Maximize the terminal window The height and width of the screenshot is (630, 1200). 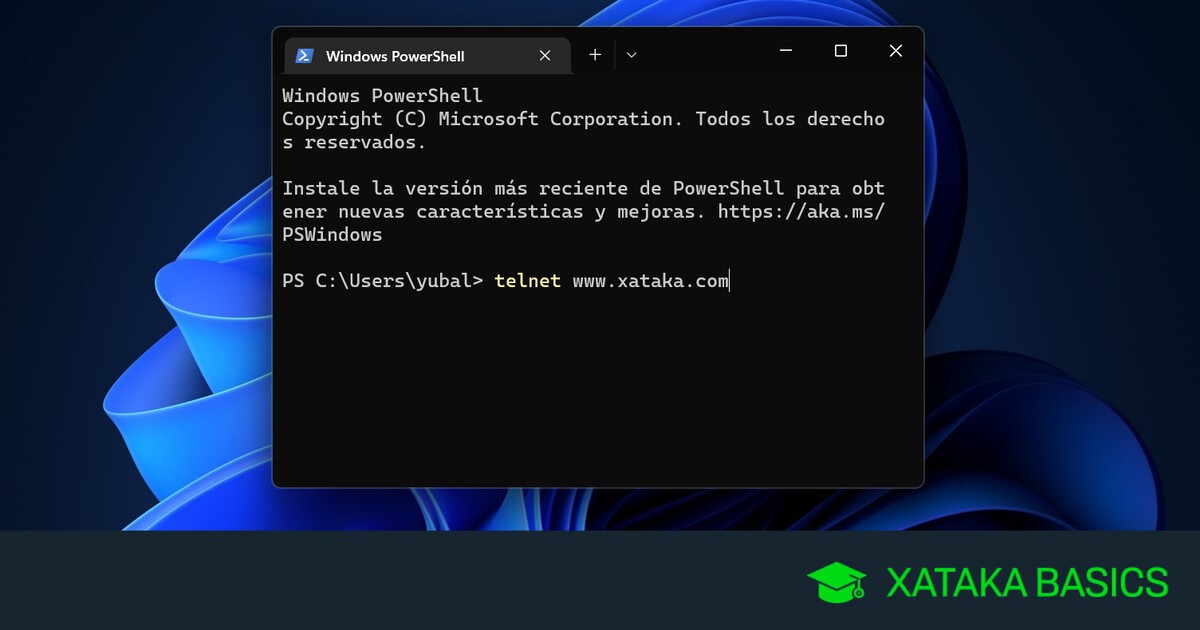pyautogui.click(x=841, y=51)
